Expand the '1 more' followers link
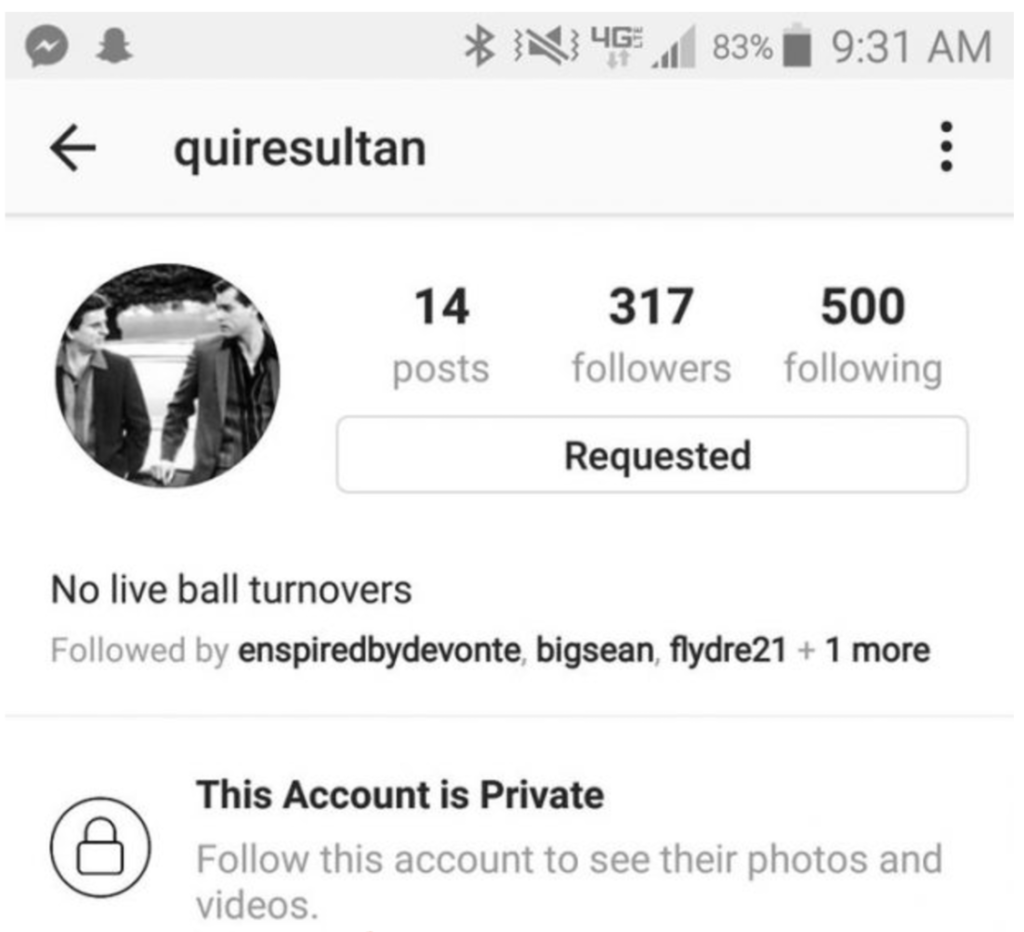Screen dimensions: 1024x932 [x=877, y=651]
